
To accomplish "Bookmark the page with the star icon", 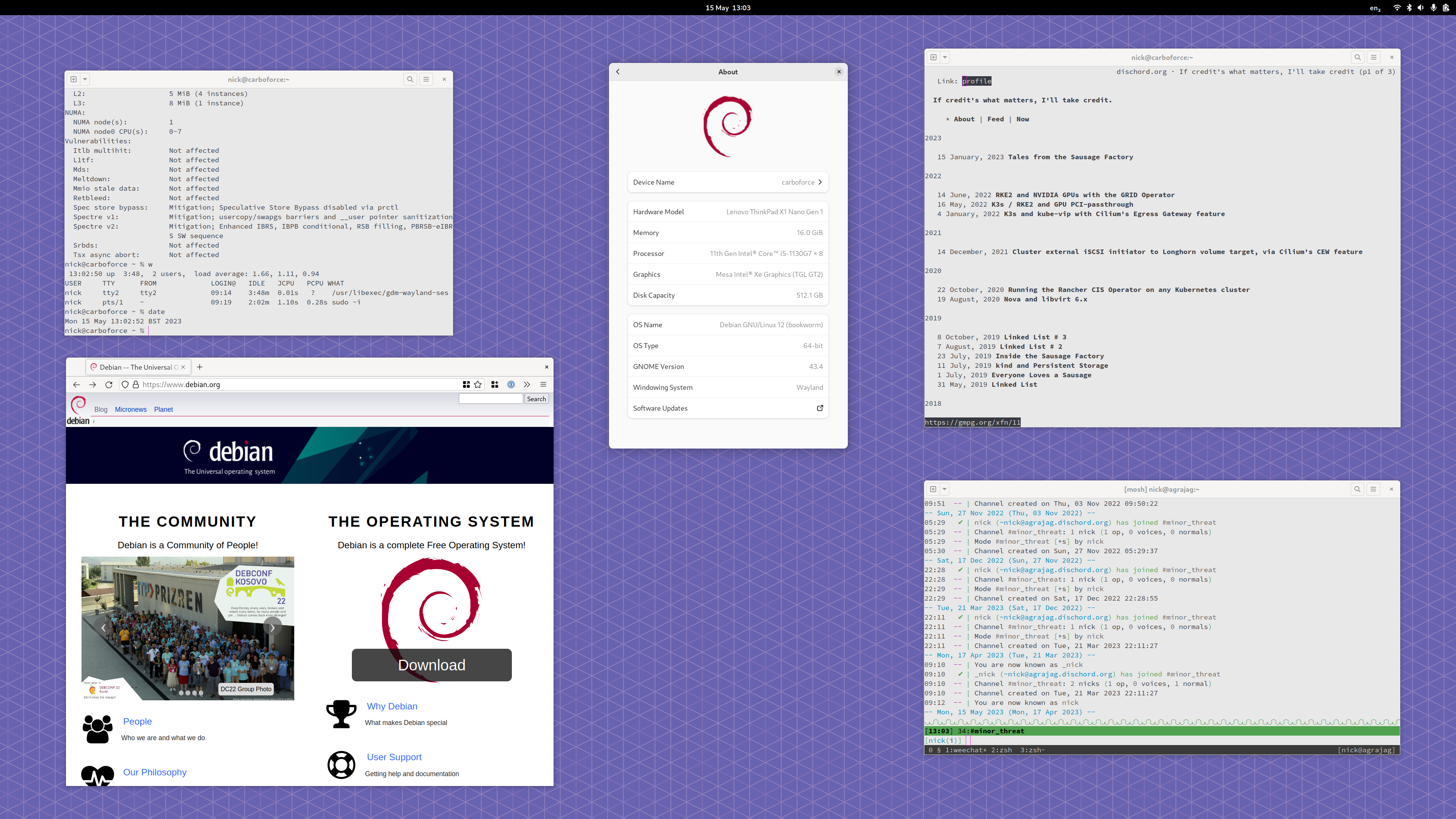I will point(478,384).
